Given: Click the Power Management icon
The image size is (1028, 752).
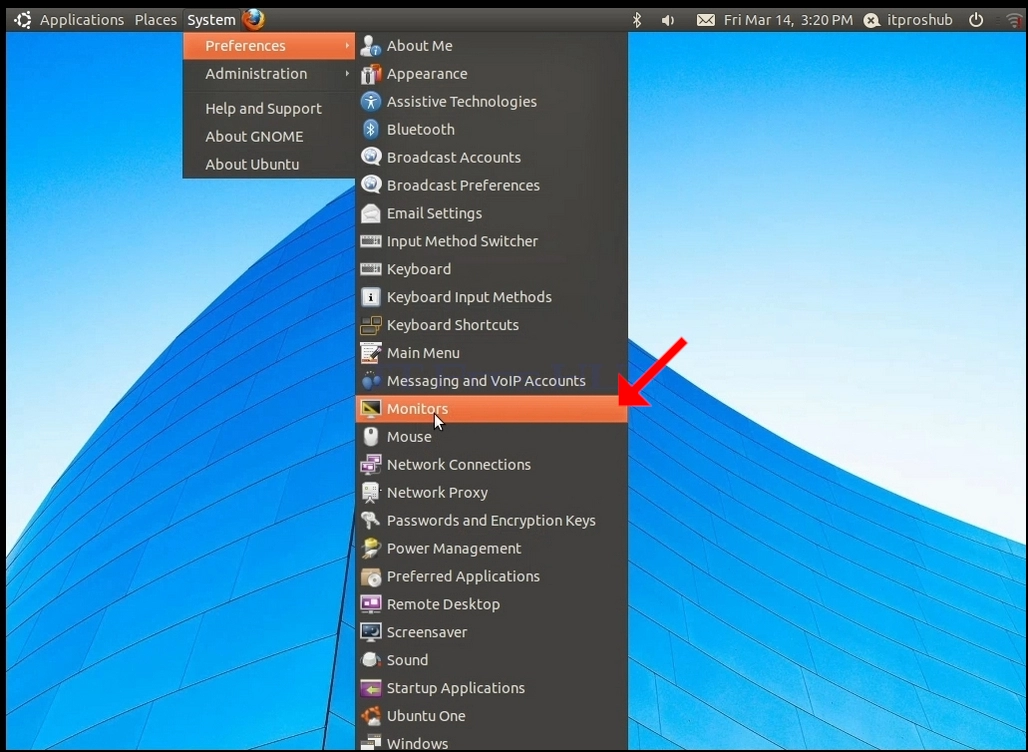Looking at the screenshot, I should point(370,549).
